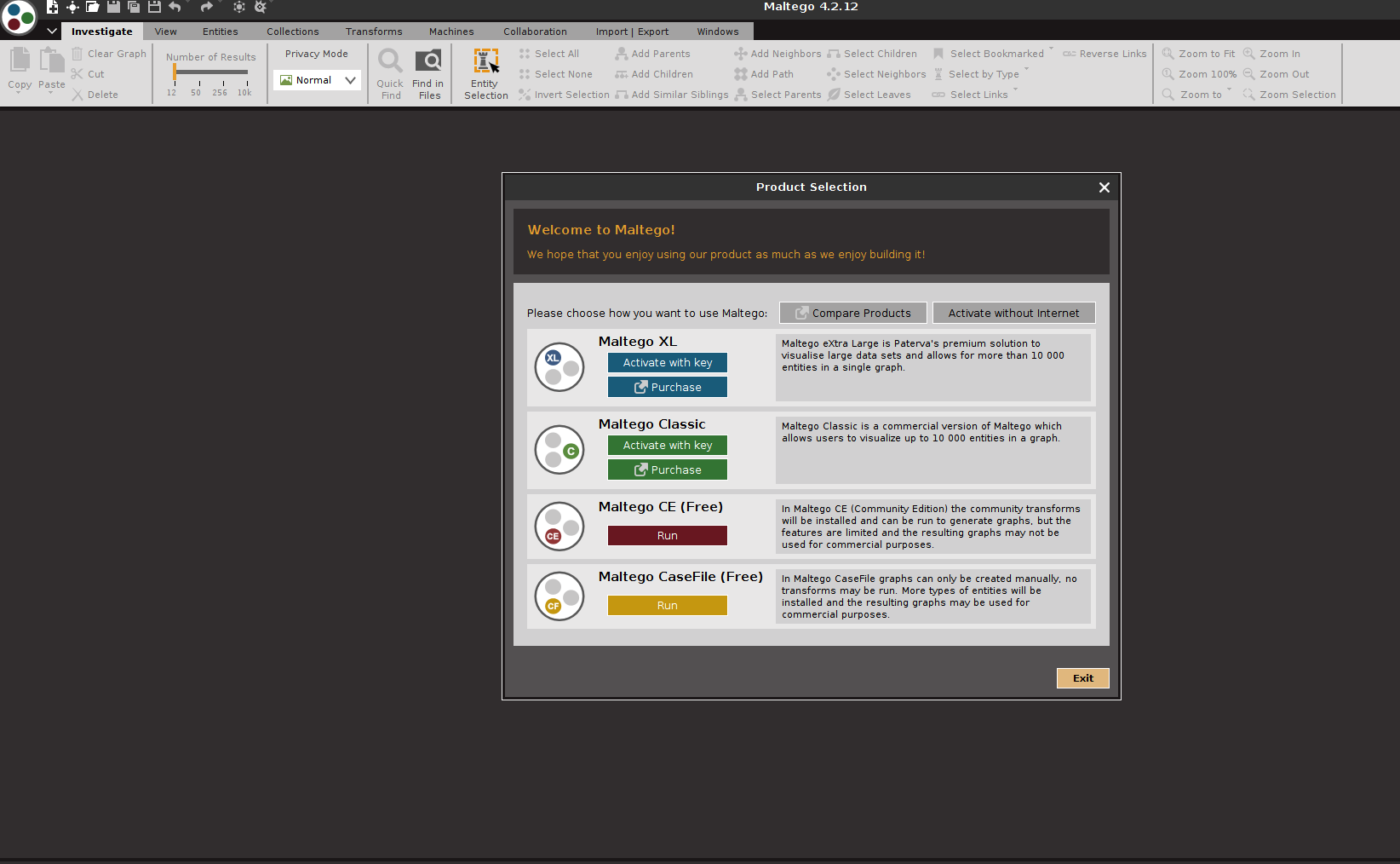Viewport: 1400px width, 864px height.
Task: Click the Maltego XL product icon
Action: click(x=559, y=367)
